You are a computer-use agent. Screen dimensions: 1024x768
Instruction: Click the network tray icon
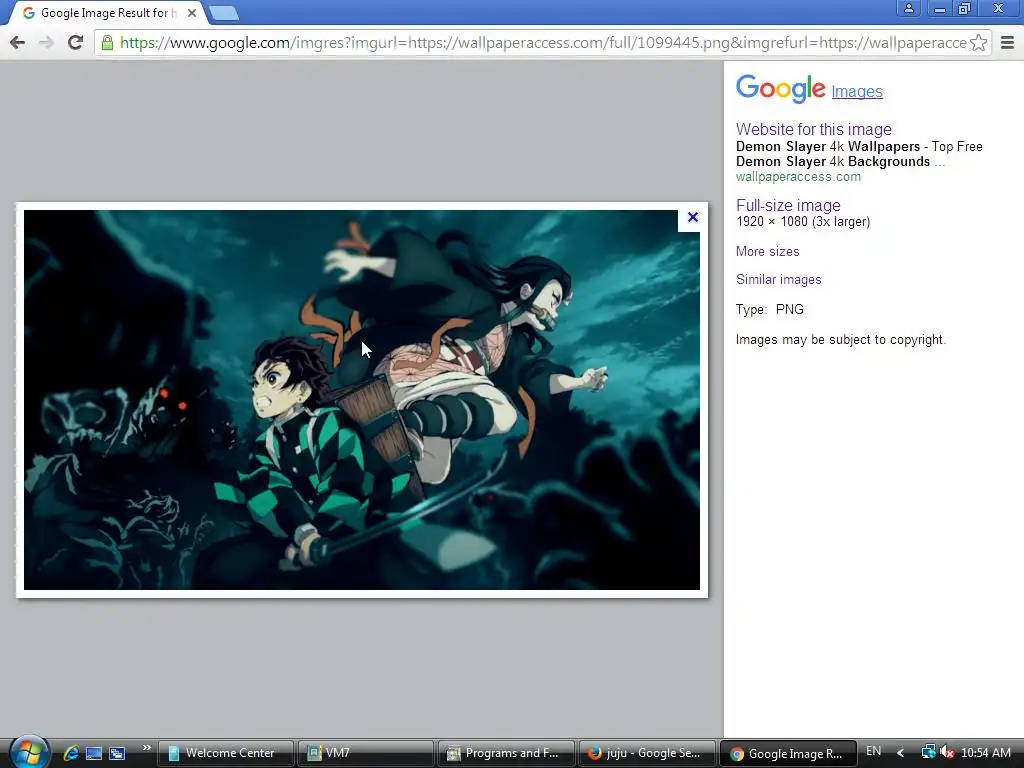click(x=928, y=752)
